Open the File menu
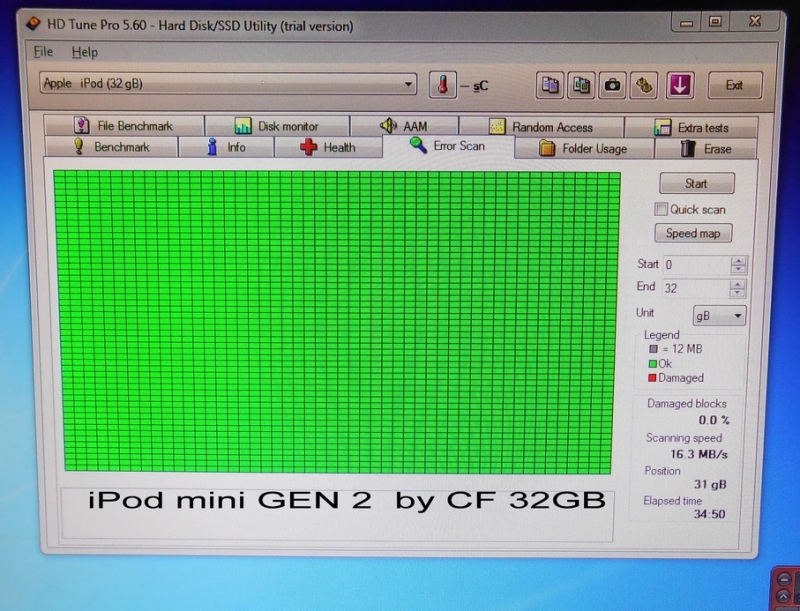 coord(43,52)
